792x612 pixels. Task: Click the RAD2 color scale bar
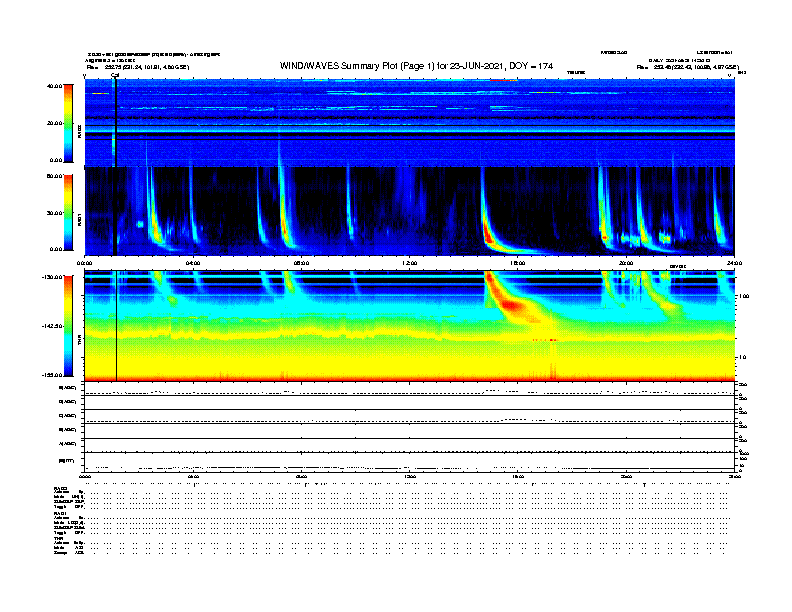(68, 122)
